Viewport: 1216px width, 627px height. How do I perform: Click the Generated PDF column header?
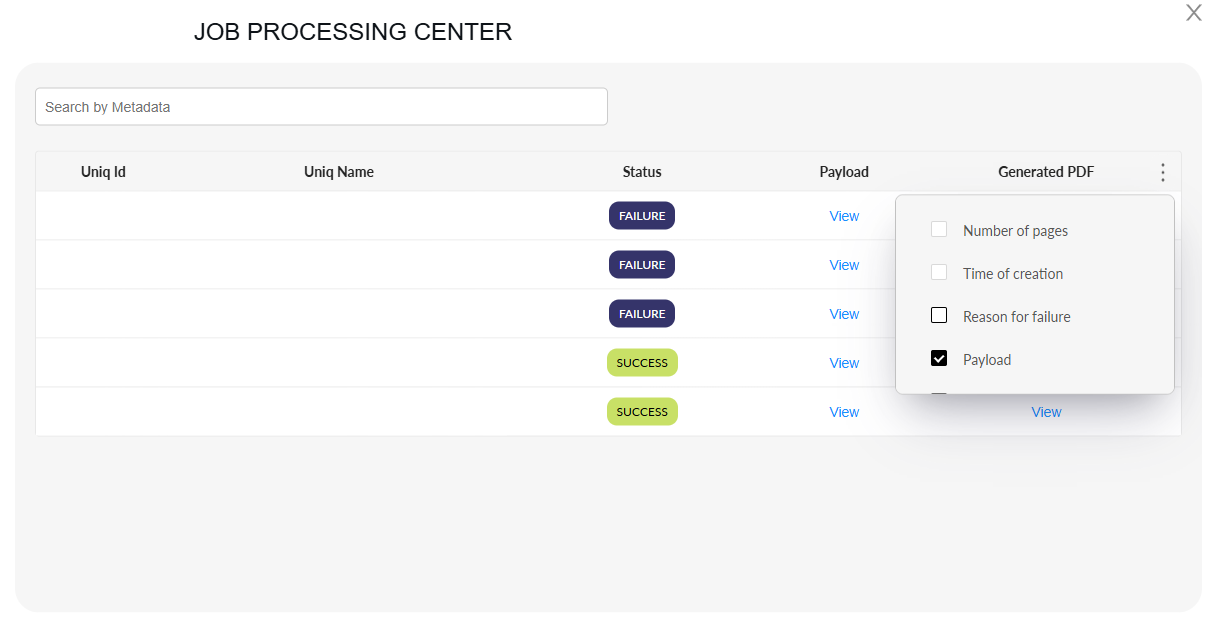point(1046,172)
